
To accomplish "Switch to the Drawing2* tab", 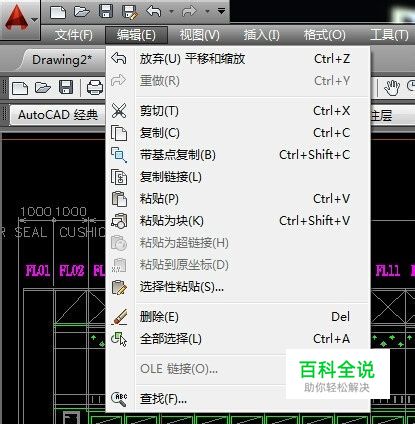I will 62,60.
